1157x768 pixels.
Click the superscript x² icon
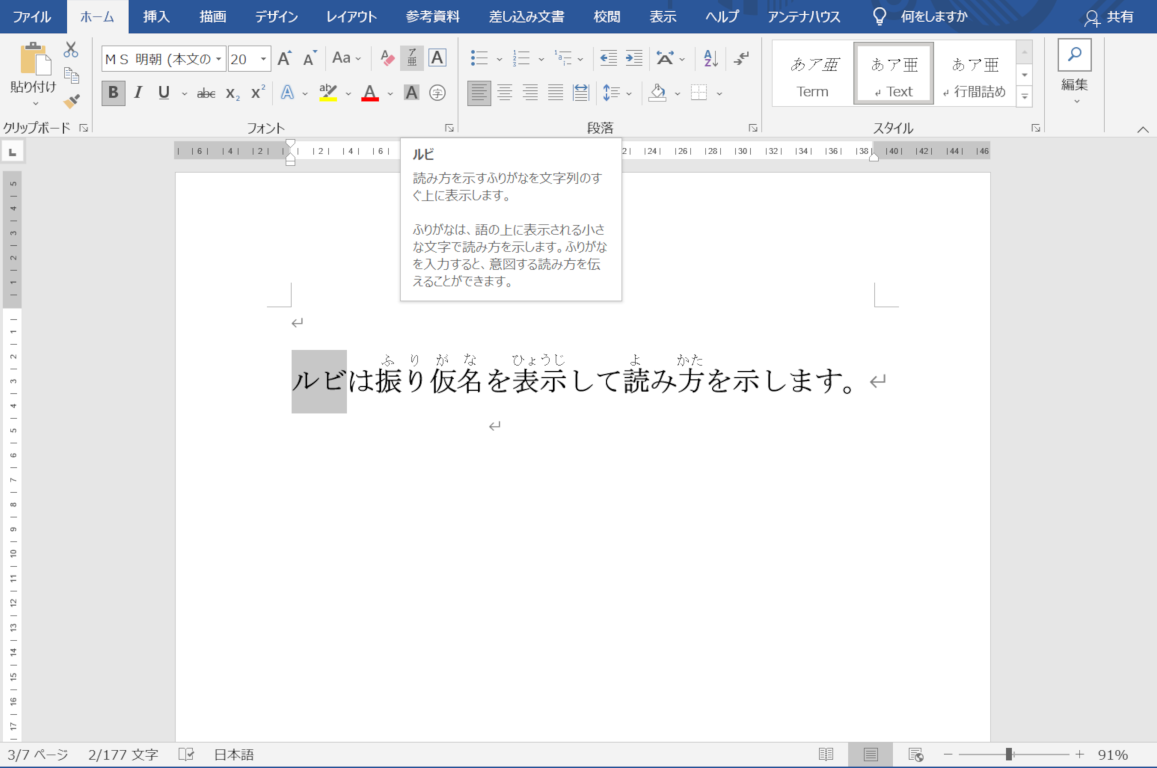258,93
